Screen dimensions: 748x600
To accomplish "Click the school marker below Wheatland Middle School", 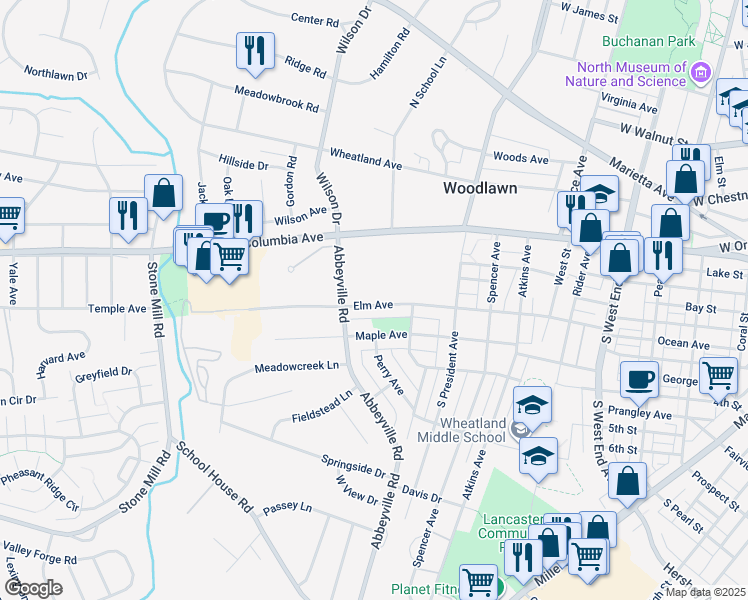I will pyautogui.click(x=538, y=458).
